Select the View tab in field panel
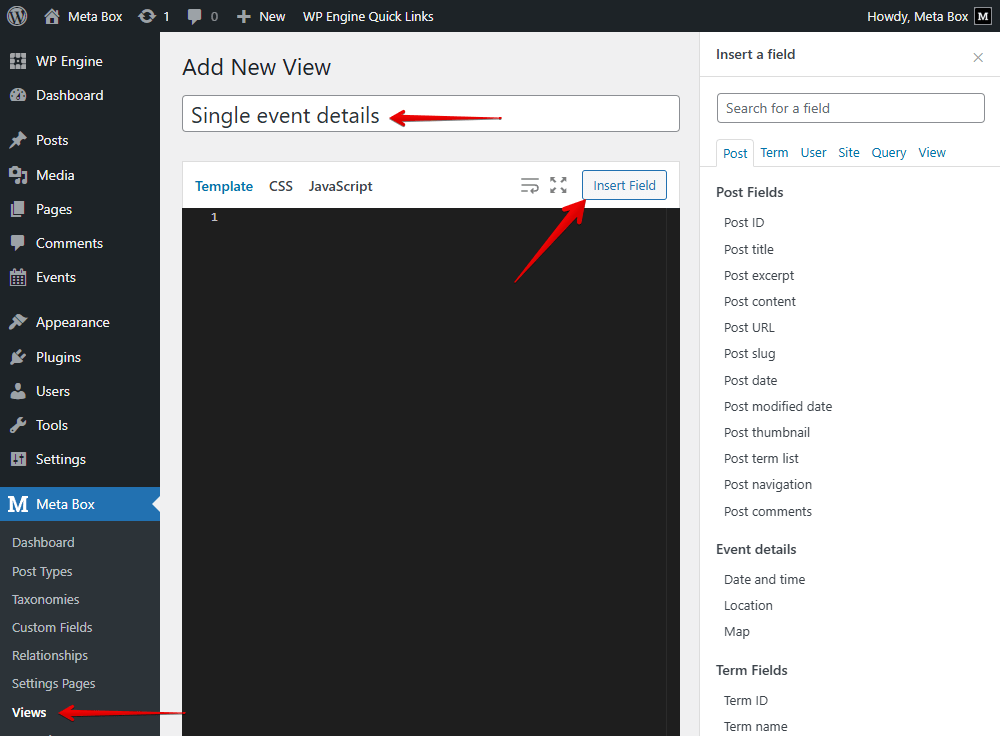This screenshot has height=736, width=1000. tap(932, 152)
